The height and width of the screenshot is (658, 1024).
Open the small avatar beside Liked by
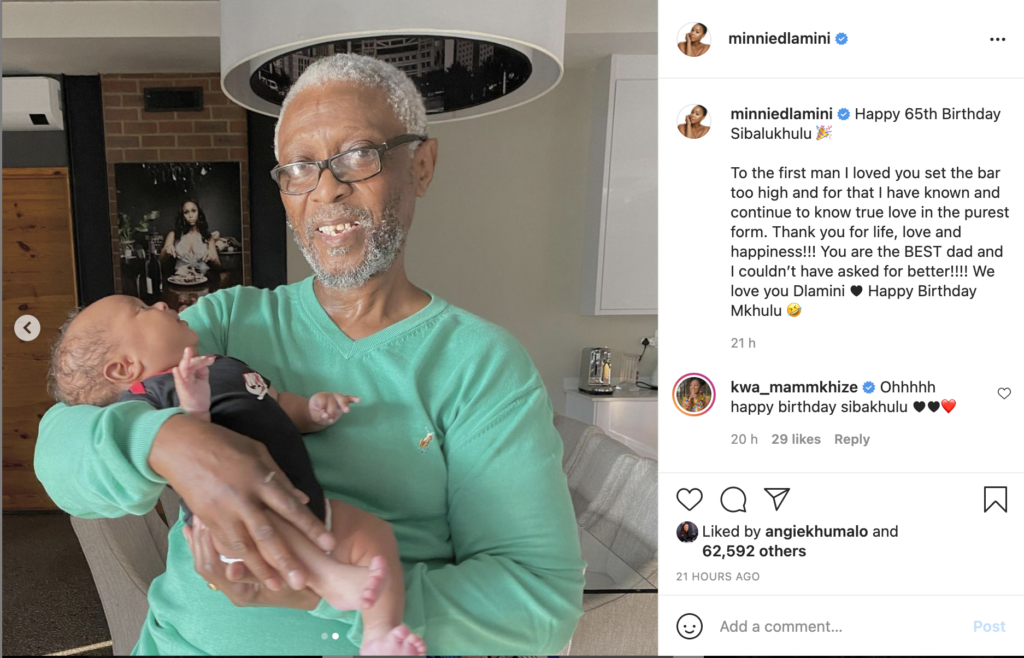686,532
